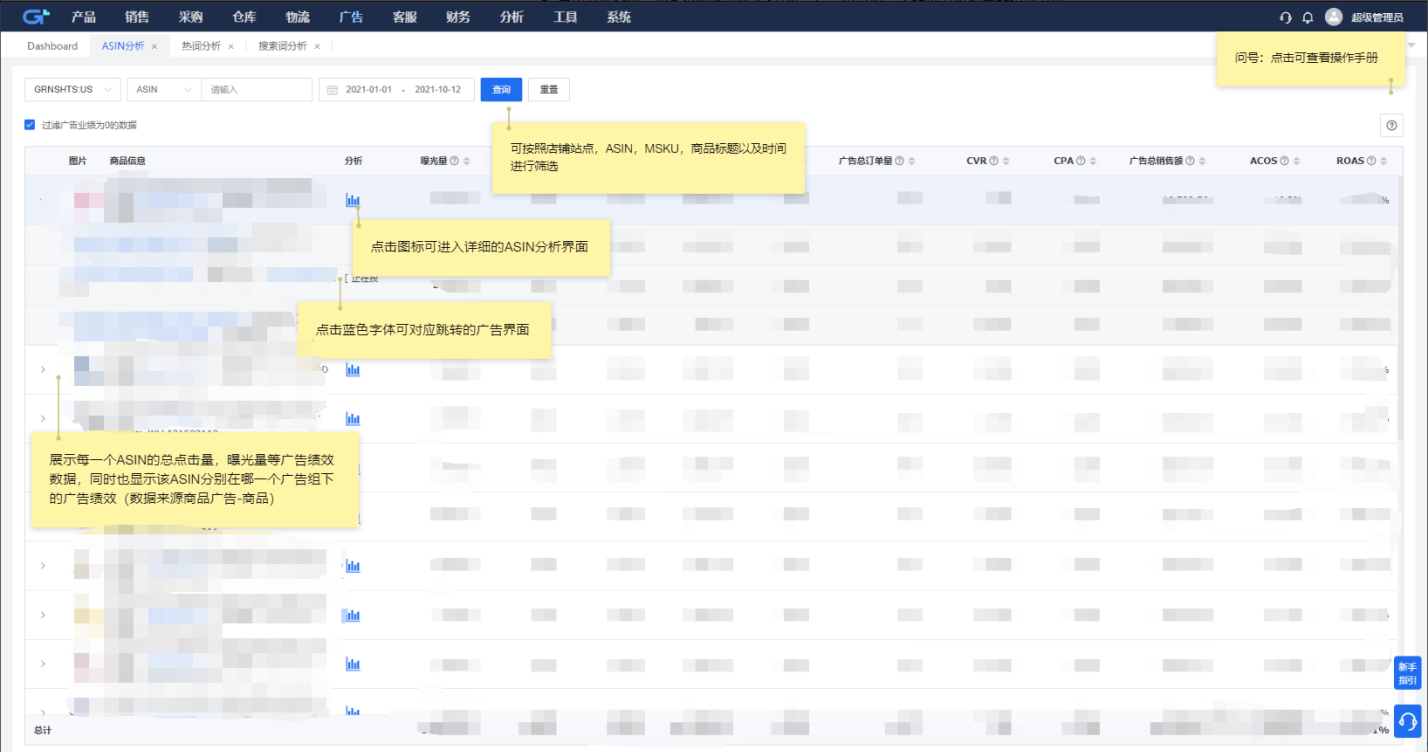The height and width of the screenshot is (752, 1428).
Task: Click the question mark operation manual button
Action: point(1391,125)
